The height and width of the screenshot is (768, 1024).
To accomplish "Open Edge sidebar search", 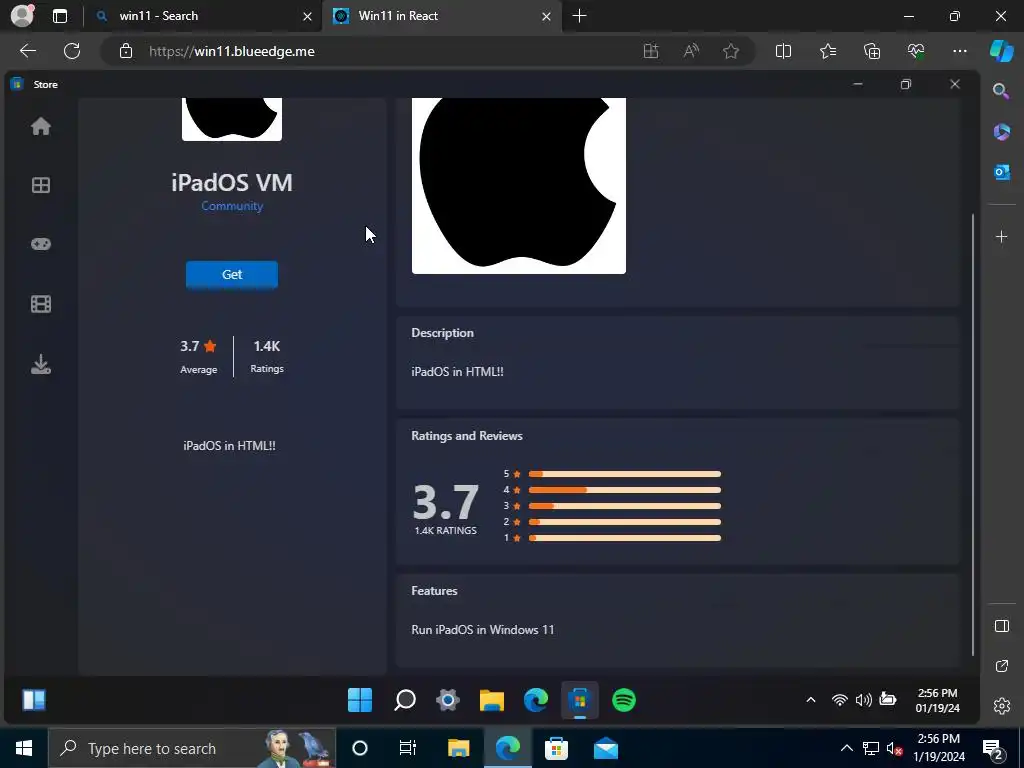I will (1001, 91).
